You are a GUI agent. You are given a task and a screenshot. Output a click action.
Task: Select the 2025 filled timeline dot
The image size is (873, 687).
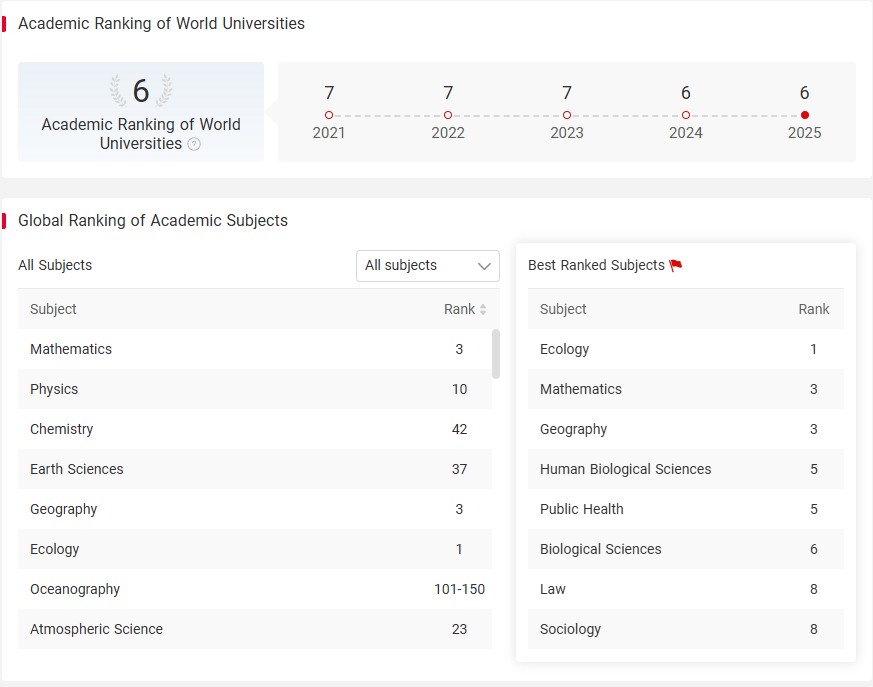(x=805, y=115)
